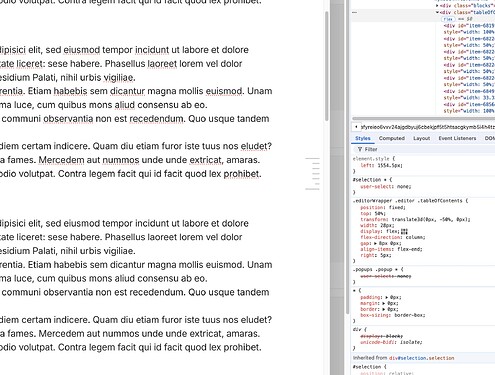Click the filter funnel icon in Styles
495x375 pixels.
coord(360,149)
